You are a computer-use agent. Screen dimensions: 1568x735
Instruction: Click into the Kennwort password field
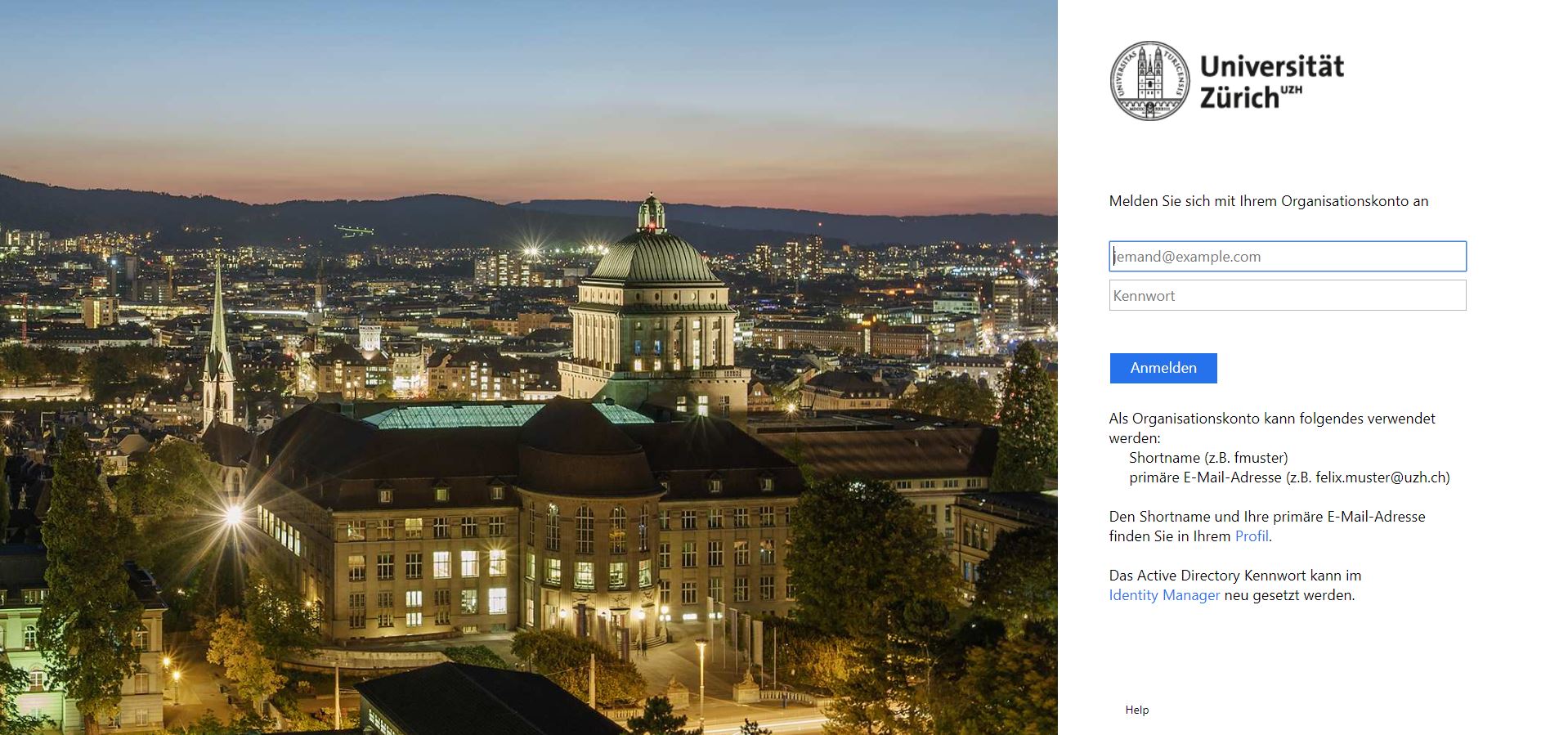click(x=1287, y=296)
